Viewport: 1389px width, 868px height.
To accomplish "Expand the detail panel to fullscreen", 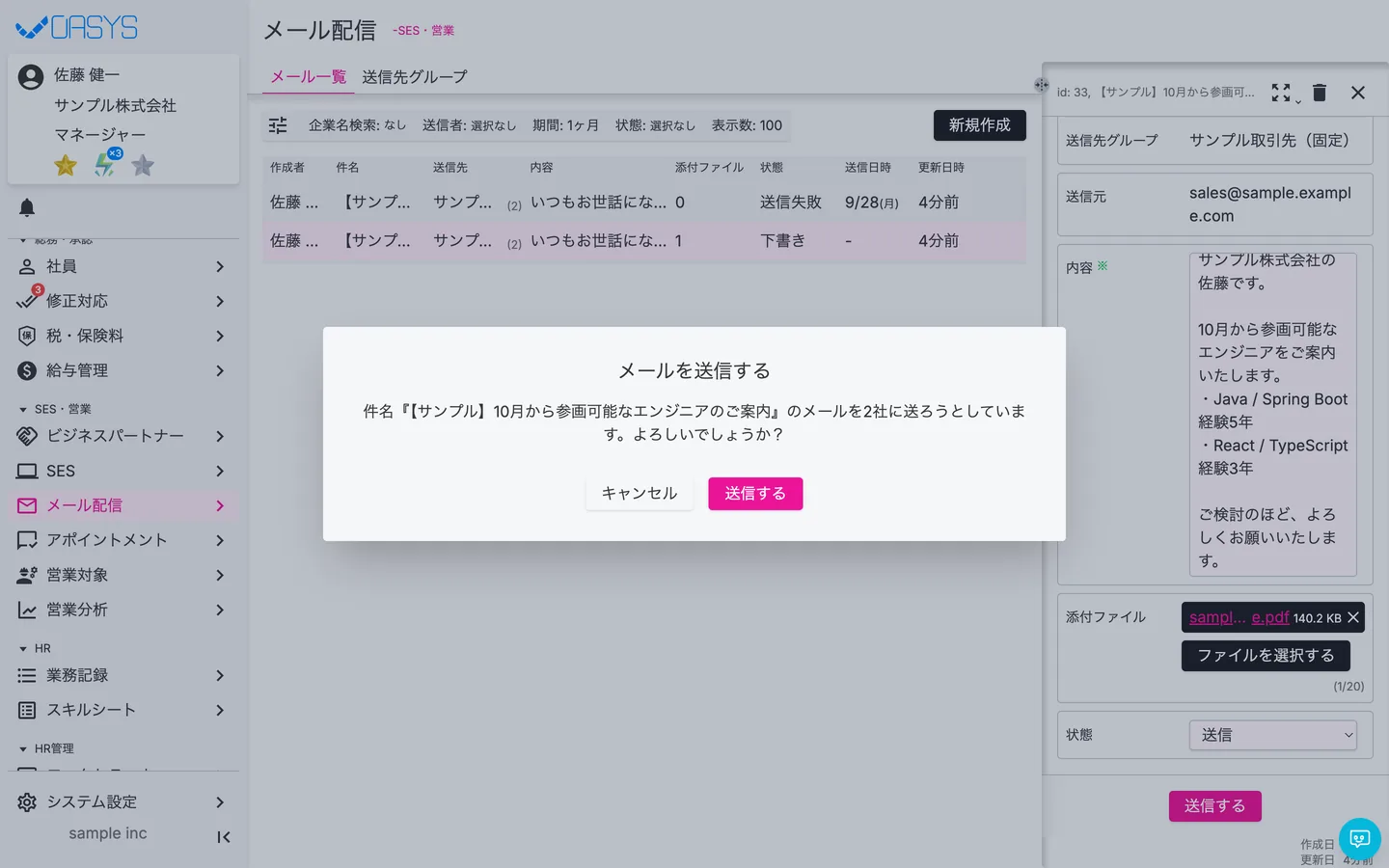I will pos(1281,93).
